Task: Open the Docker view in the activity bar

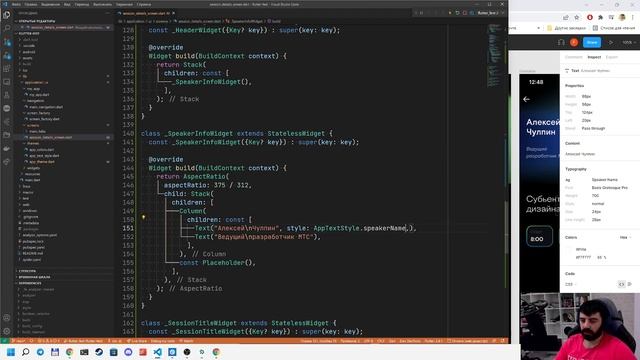Action: click(7, 149)
